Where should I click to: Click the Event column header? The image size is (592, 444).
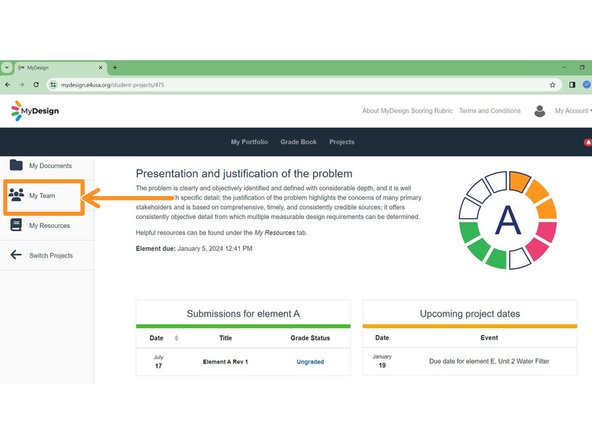[489, 338]
